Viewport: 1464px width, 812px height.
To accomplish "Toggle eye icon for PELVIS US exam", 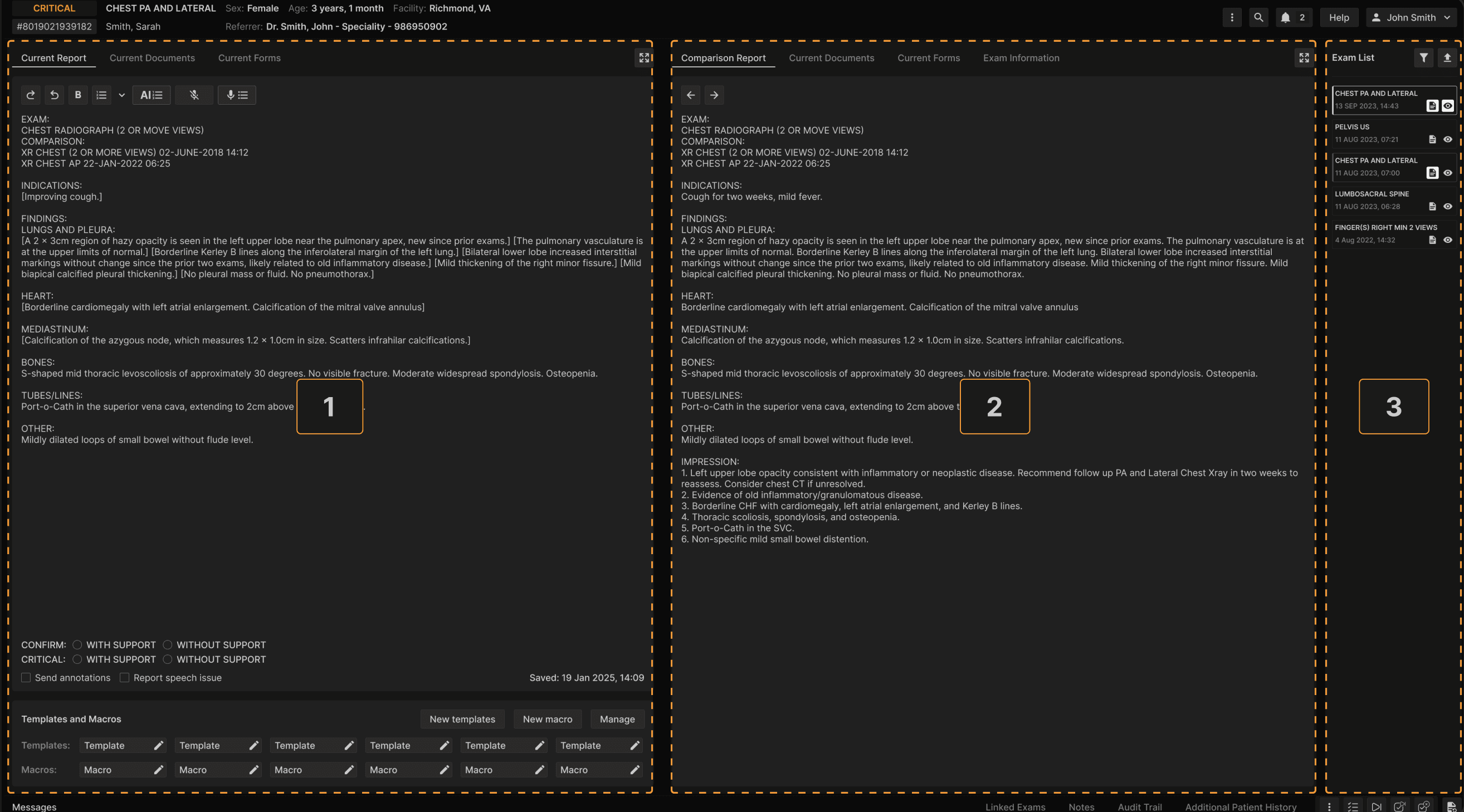I will (x=1447, y=139).
